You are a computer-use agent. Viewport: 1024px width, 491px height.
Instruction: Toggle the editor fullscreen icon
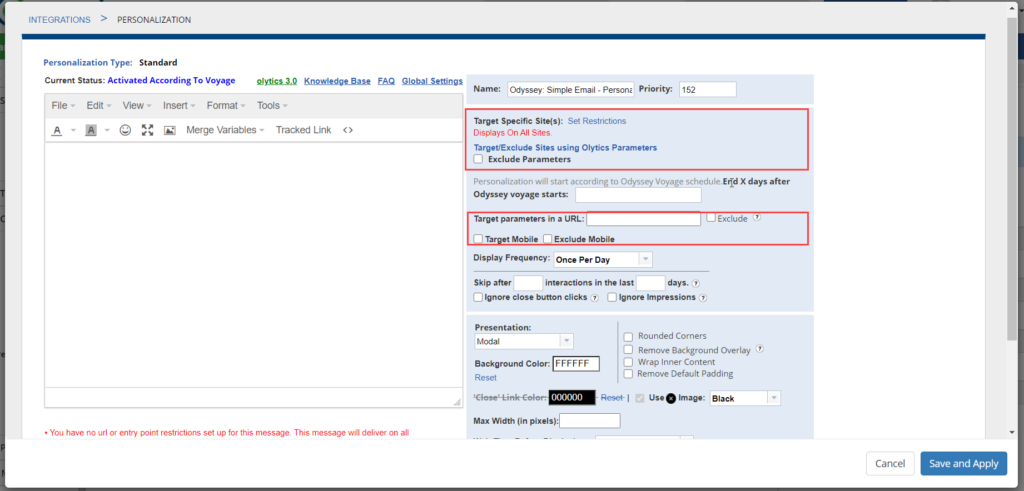pyautogui.click(x=147, y=130)
